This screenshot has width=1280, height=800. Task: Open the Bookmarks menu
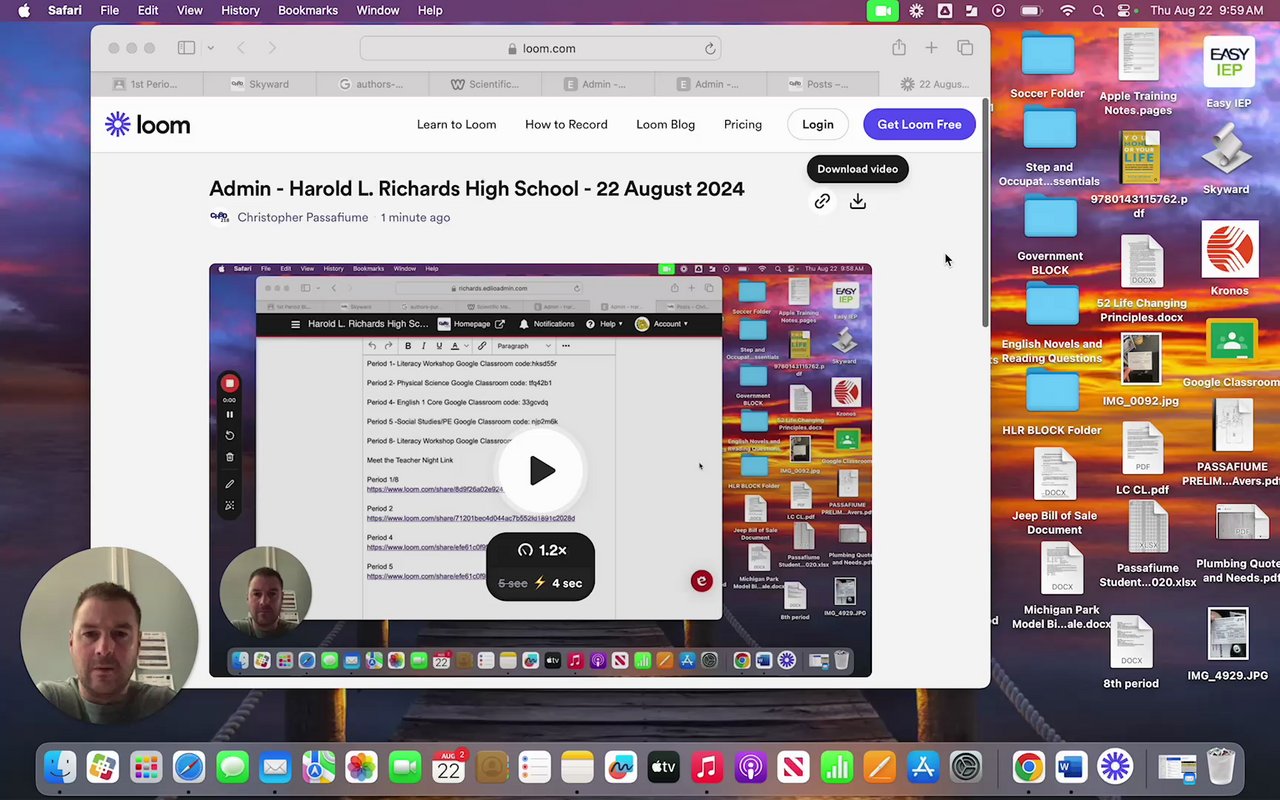(307, 10)
